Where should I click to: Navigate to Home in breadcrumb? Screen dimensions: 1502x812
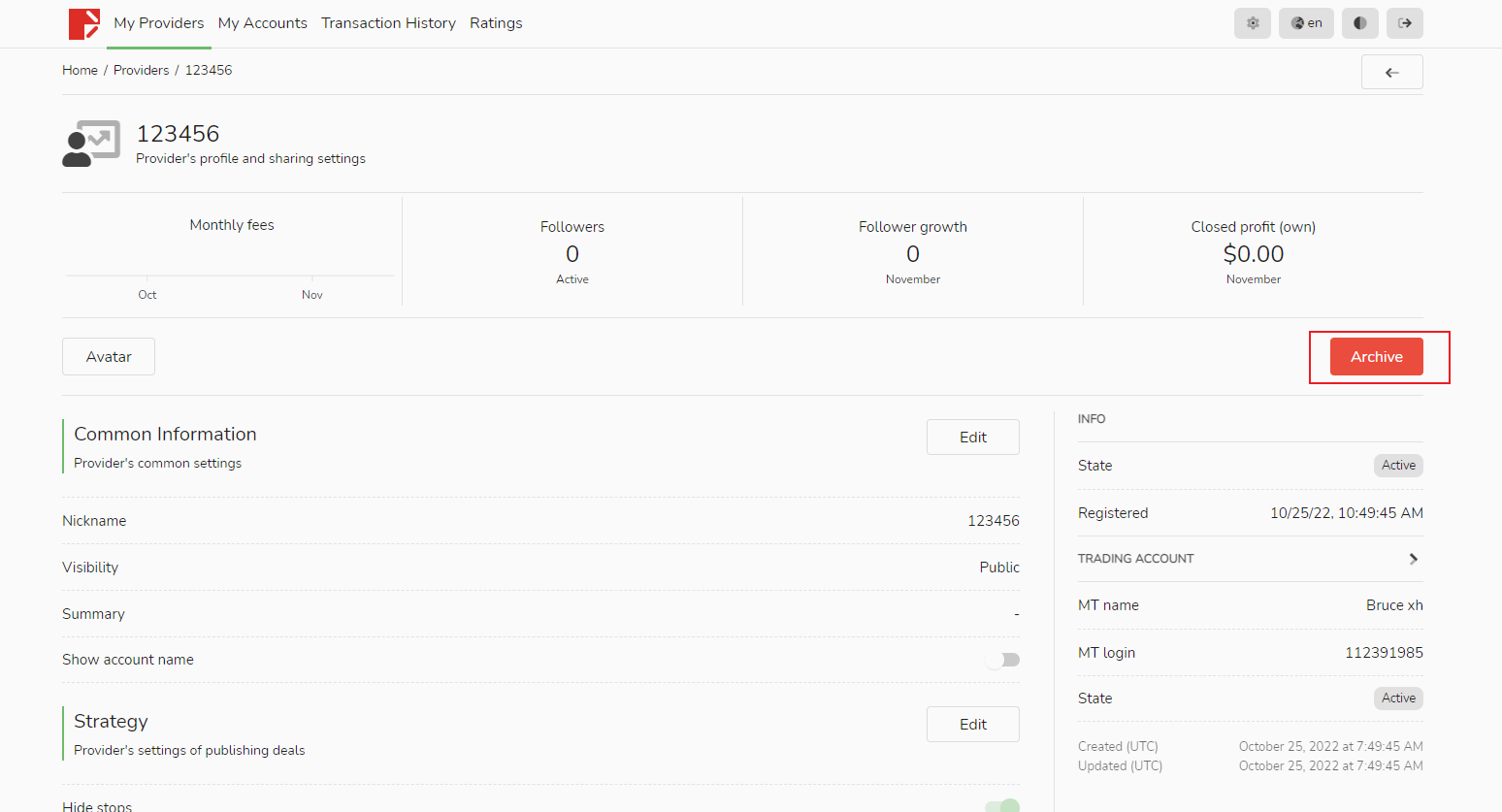[x=80, y=71]
